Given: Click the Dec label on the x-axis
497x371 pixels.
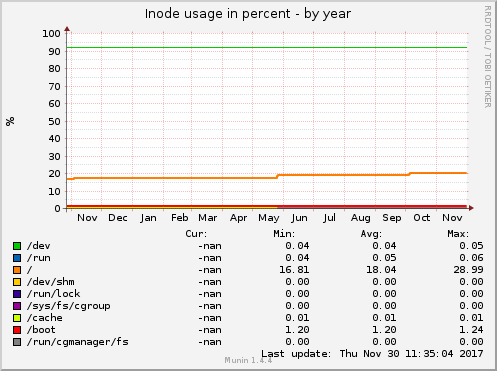Looking at the screenshot, I should click(118, 218).
